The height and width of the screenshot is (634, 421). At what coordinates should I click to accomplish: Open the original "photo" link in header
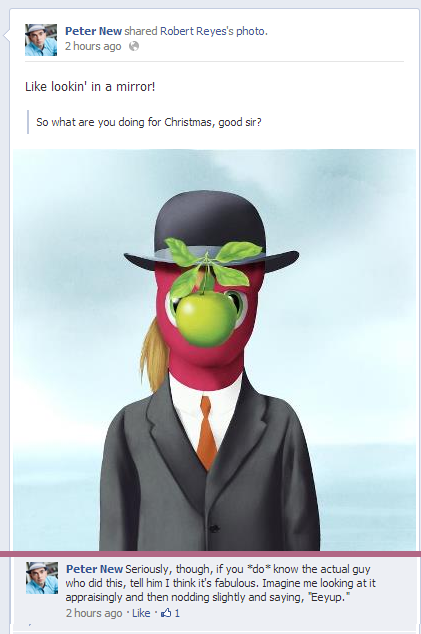(x=251, y=31)
